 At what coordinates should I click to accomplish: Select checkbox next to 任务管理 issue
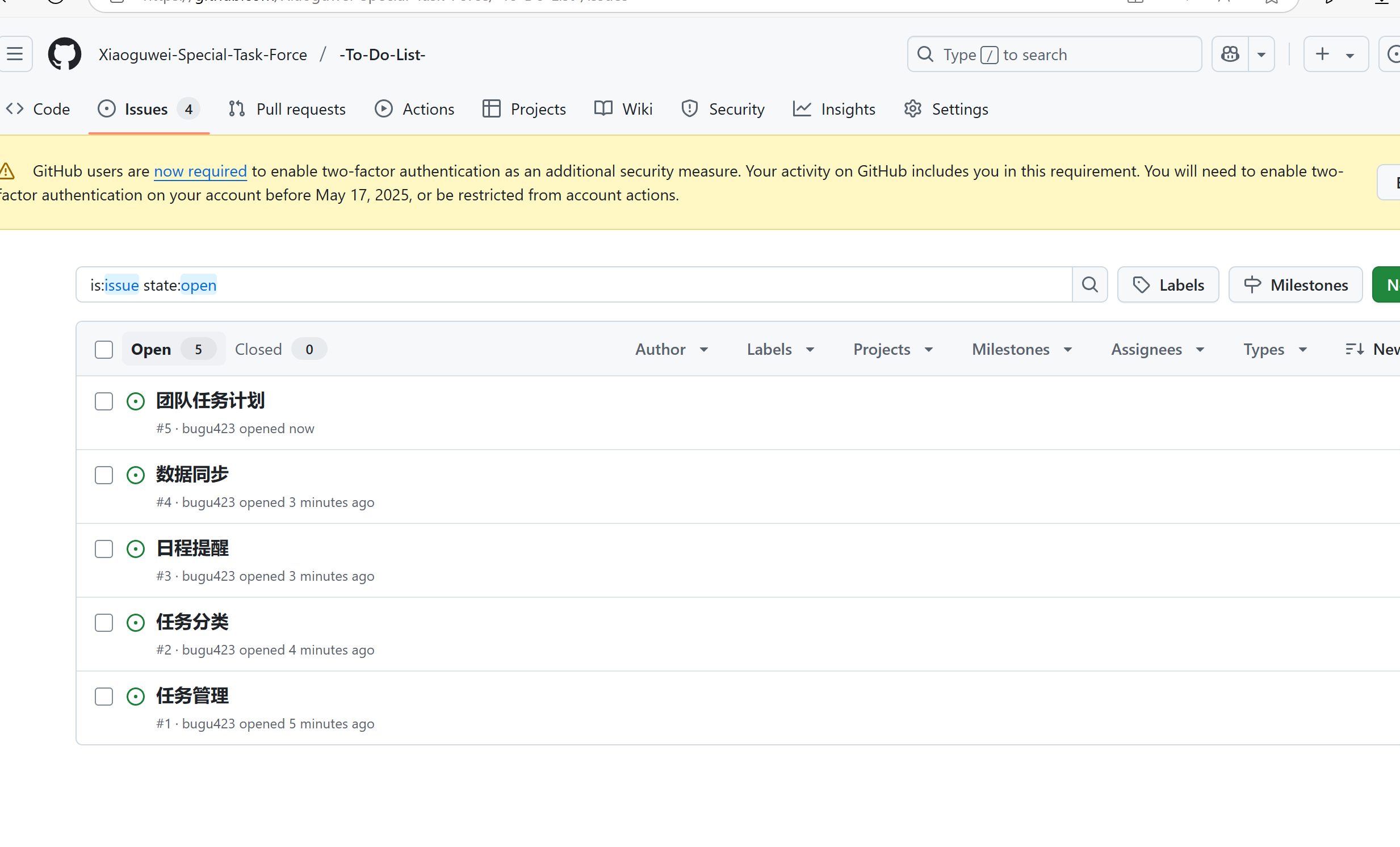104,697
